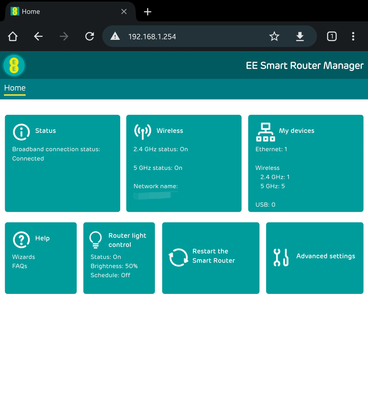
Task: Click 'USB: 0' device count
Action: point(265,205)
